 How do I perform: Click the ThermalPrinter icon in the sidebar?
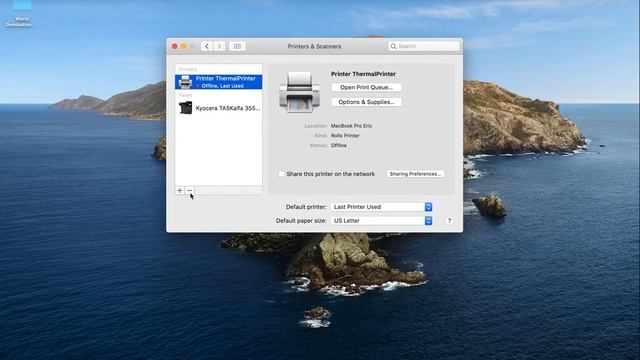click(185, 82)
